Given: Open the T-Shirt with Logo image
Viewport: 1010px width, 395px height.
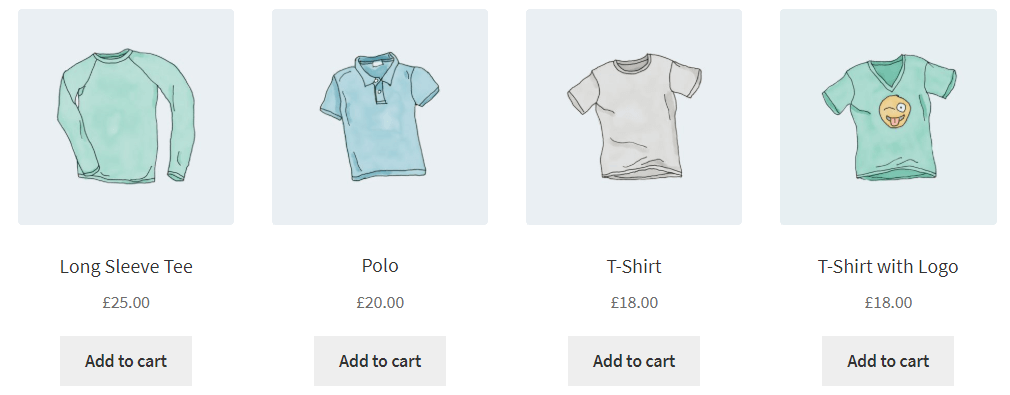Looking at the screenshot, I should [x=888, y=117].
